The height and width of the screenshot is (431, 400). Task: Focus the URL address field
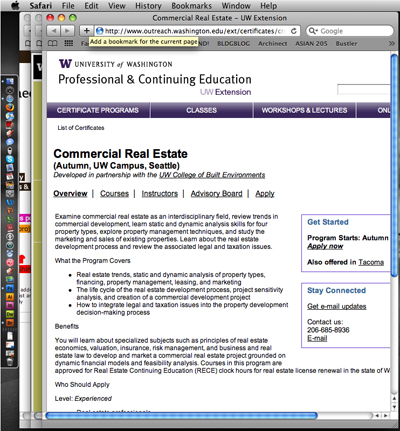pyautogui.click(x=197, y=31)
